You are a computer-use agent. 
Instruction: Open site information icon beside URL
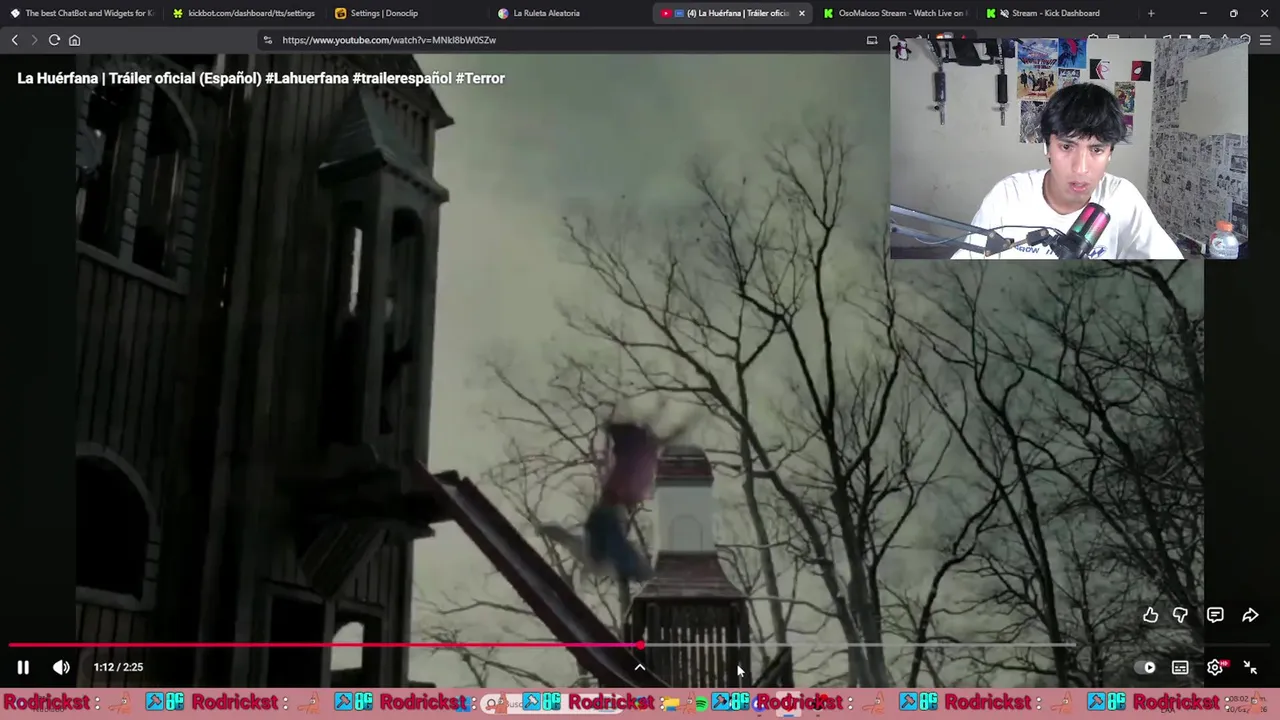(267, 40)
